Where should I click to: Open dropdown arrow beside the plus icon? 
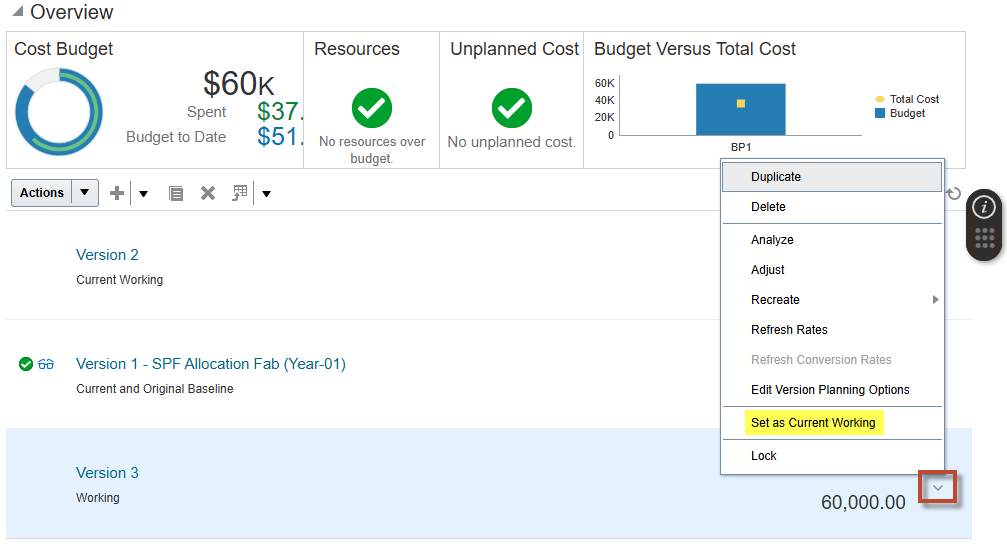143,194
